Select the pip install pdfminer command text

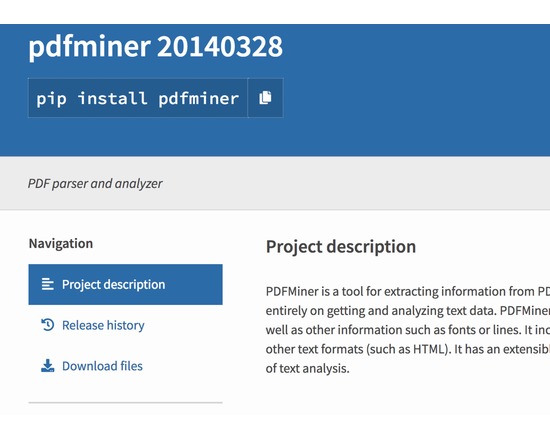coord(138,98)
